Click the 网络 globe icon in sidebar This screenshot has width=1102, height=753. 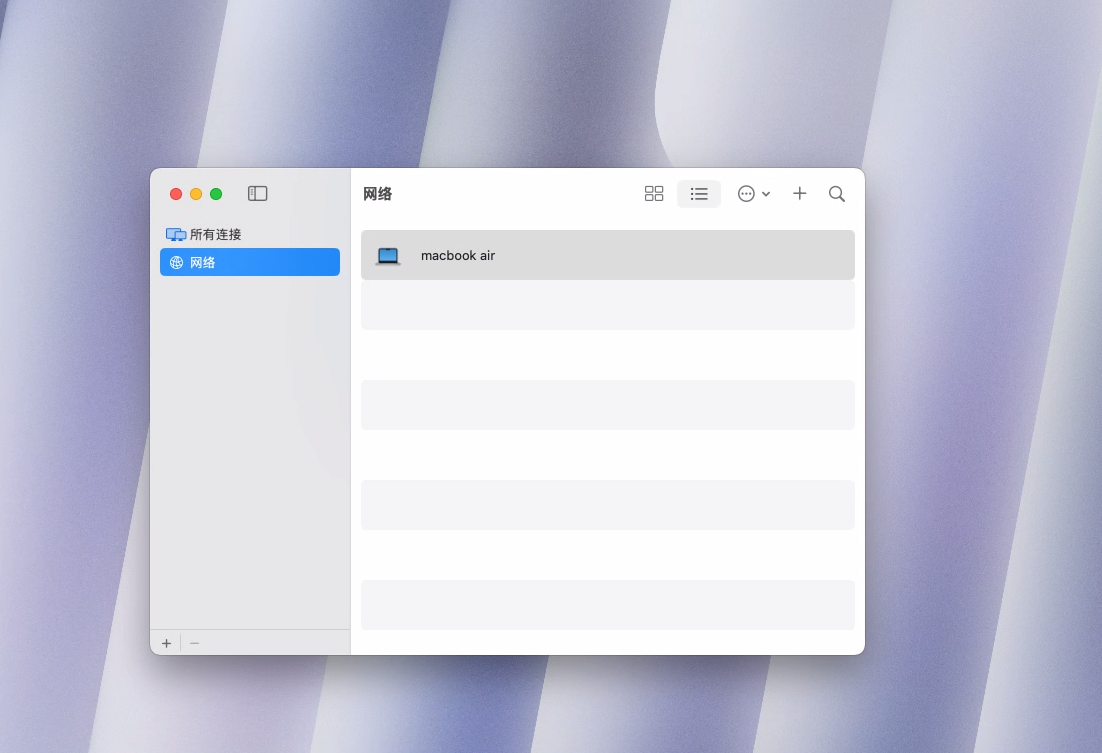[x=176, y=262]
